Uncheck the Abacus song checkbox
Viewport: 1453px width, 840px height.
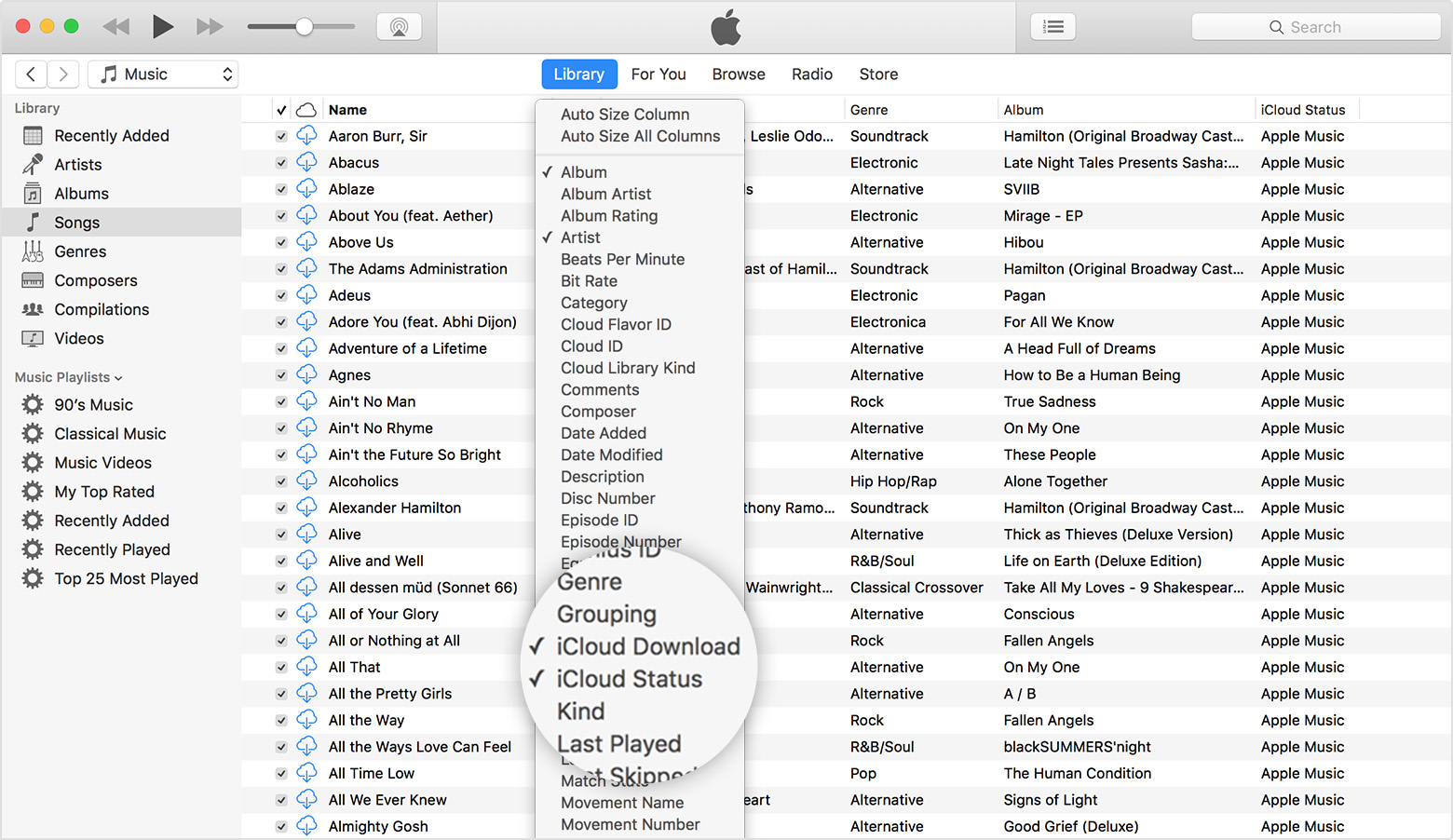[281, 163]
